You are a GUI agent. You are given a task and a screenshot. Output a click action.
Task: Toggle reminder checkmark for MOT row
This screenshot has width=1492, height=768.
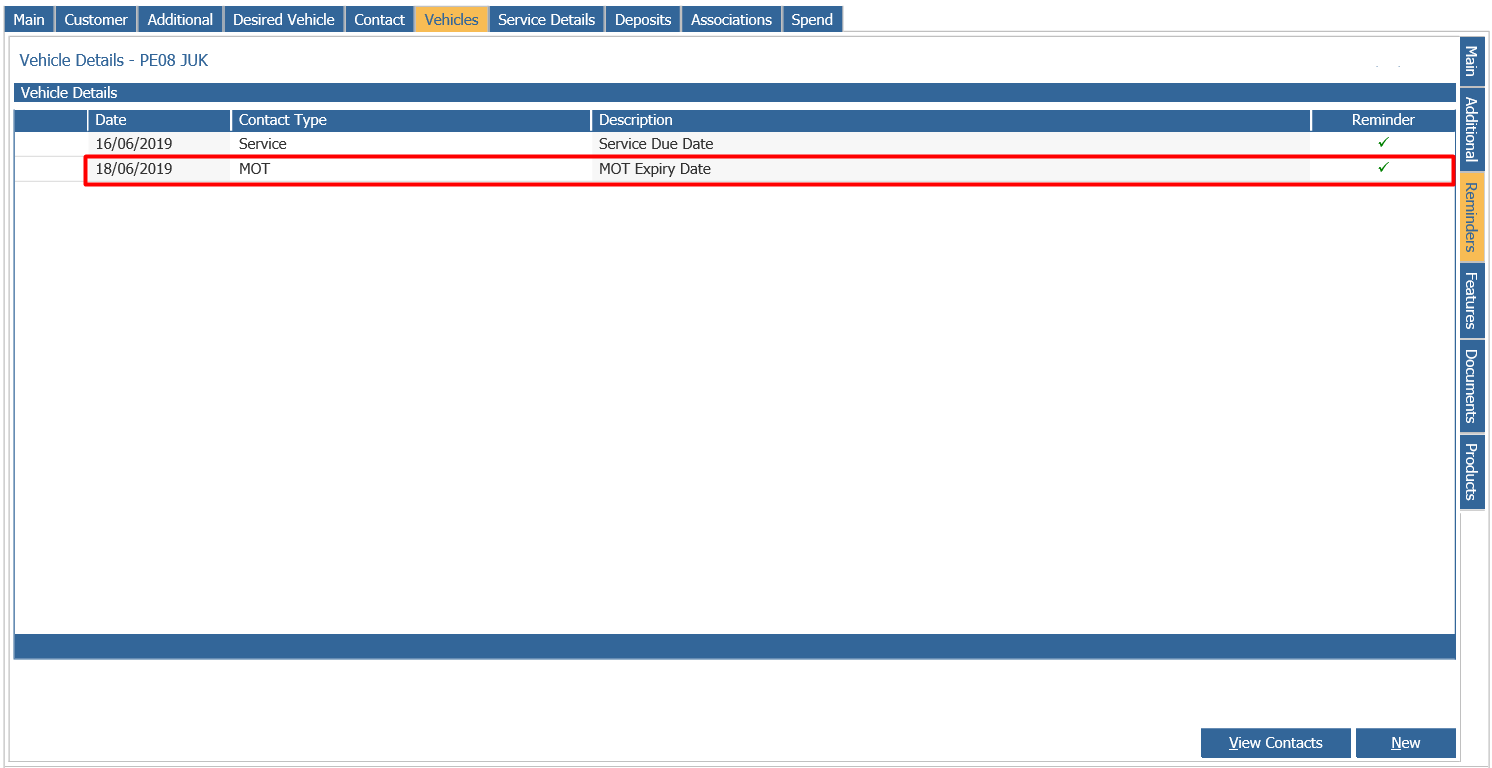(x=1383, y=168)
